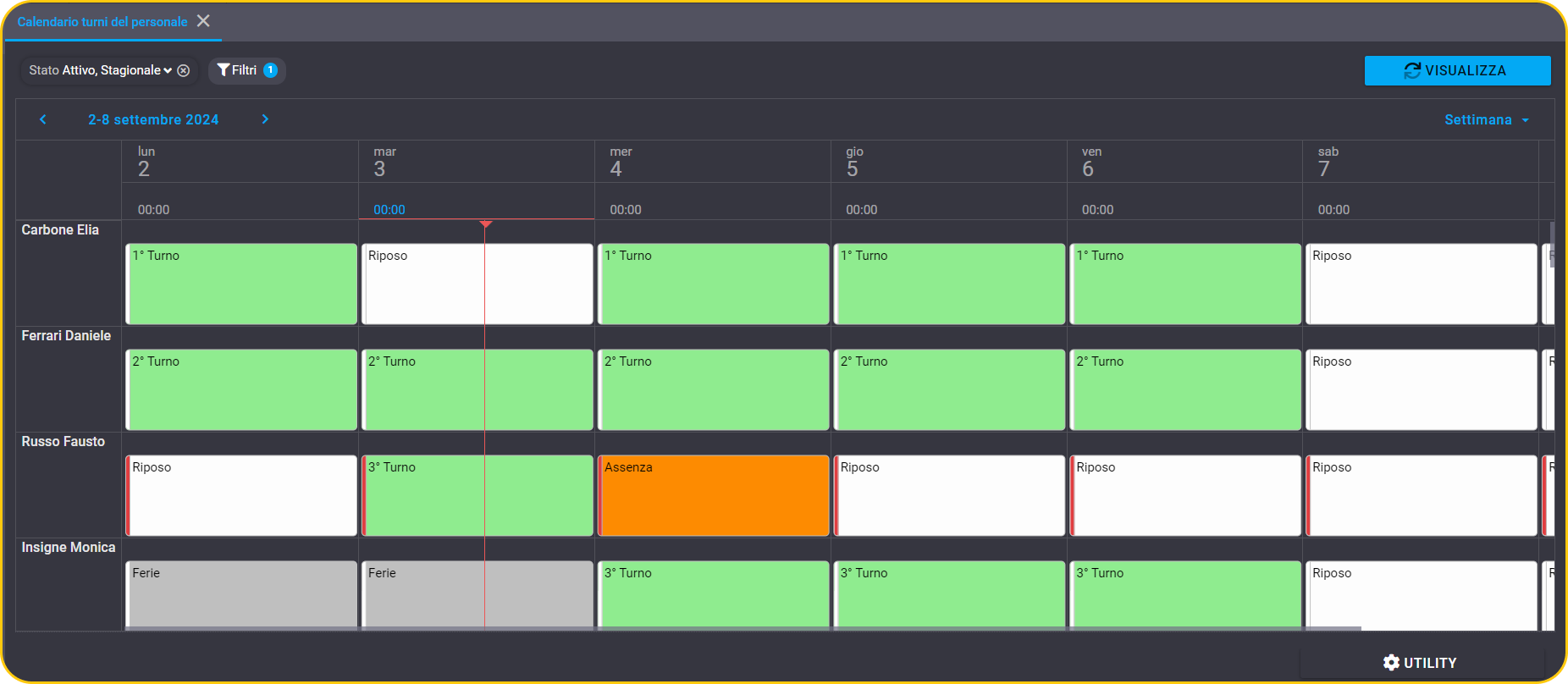Clear the Stato filter with the x icon
Image resolution: width=1568 pixels, height=684 pixels.
click(183, 70)
